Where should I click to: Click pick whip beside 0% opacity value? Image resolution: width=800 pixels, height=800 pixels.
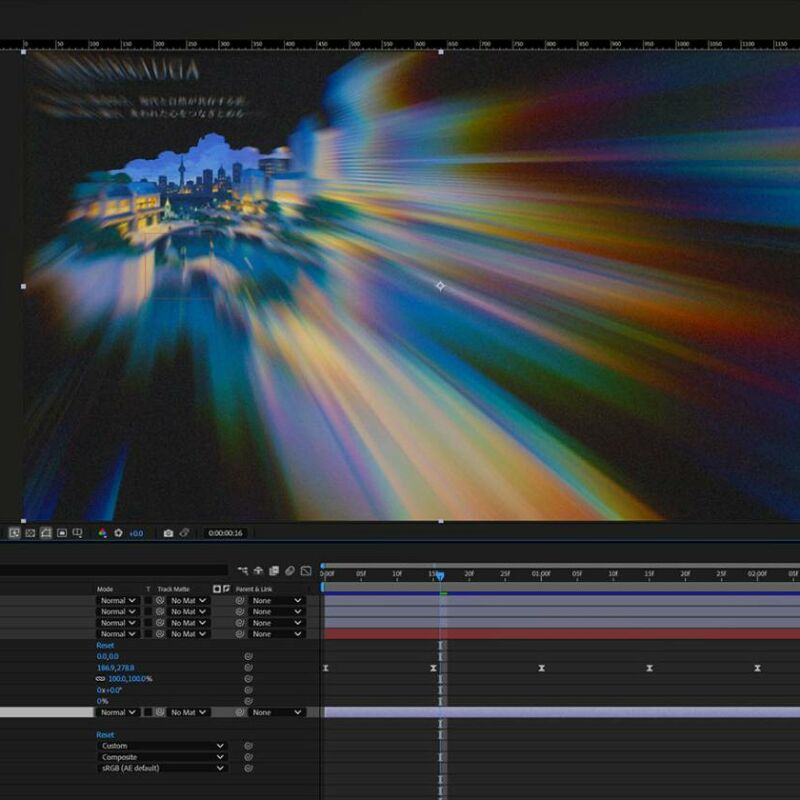pos(248,701)
